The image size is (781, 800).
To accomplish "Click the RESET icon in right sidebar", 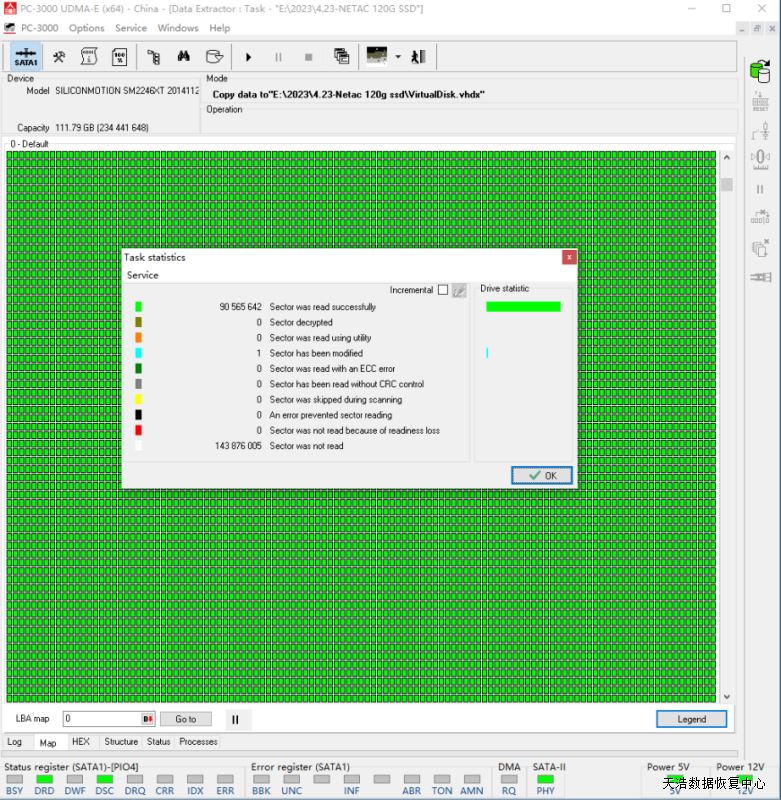I will (760, 101).
